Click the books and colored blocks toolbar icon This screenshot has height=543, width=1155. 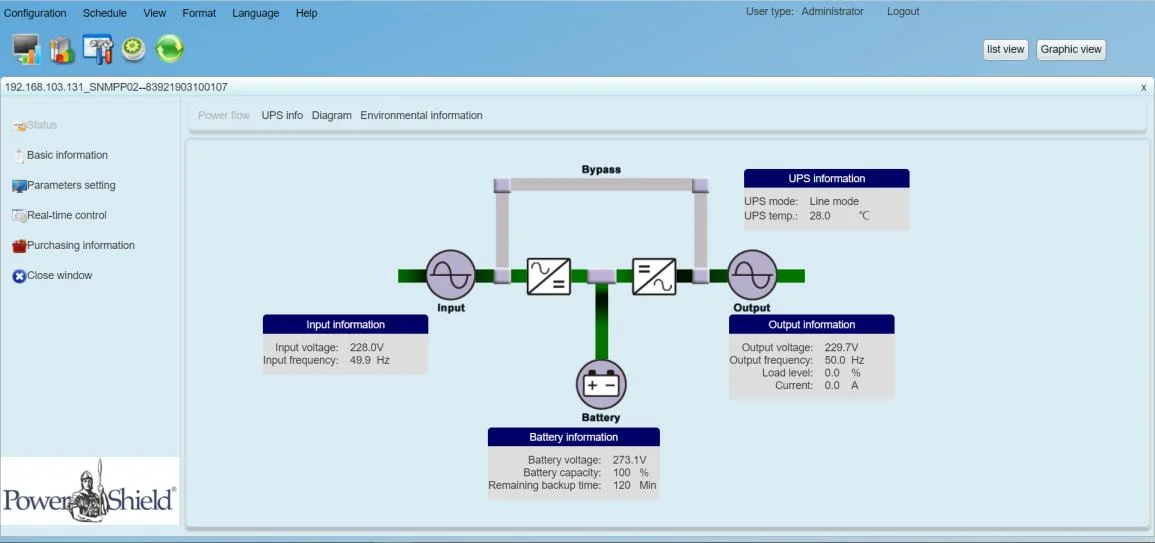click(62, 49)
